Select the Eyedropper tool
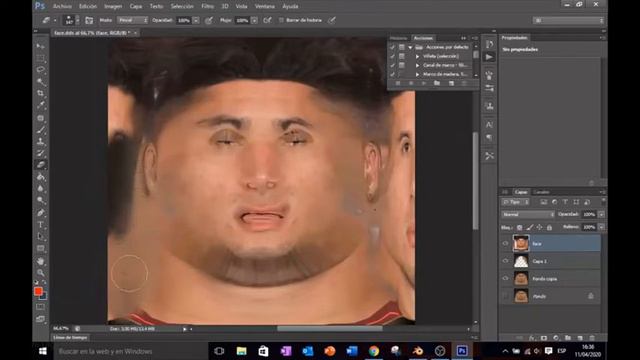Image resolution: width=640 pixels, height=360 pixels. [40, 105]
